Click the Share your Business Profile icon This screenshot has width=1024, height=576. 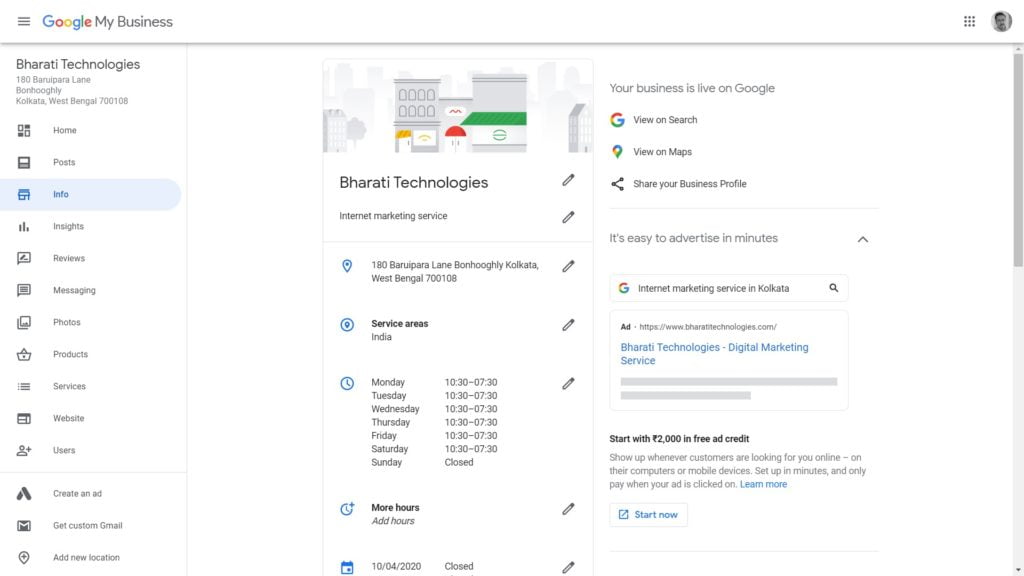[617, 184]
